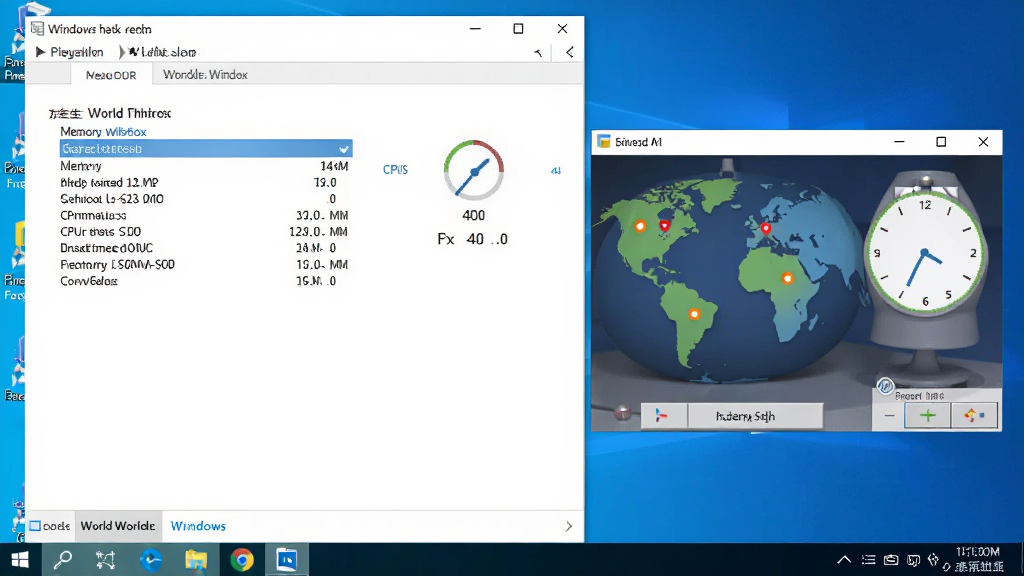This screenshot has width=1024, height=576.
Task: Select the World Worlde bottom tab
Action: pyautogui.click(x=118, y=526)
